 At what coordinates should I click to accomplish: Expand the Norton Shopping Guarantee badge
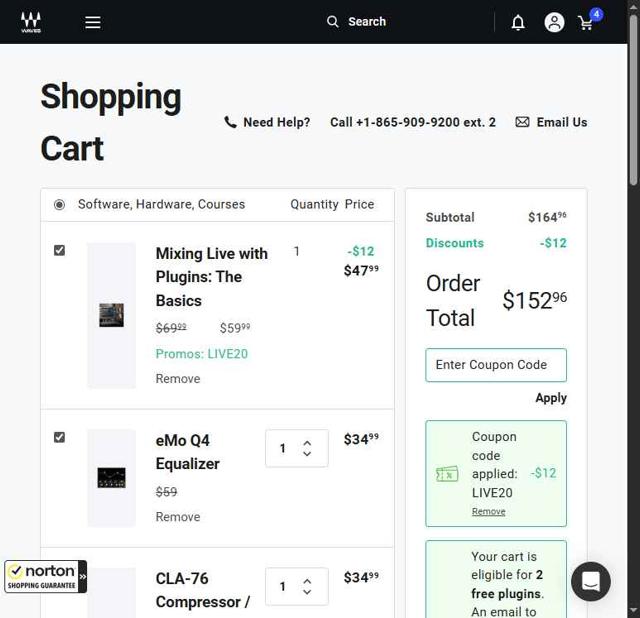(x=82, y=576)
